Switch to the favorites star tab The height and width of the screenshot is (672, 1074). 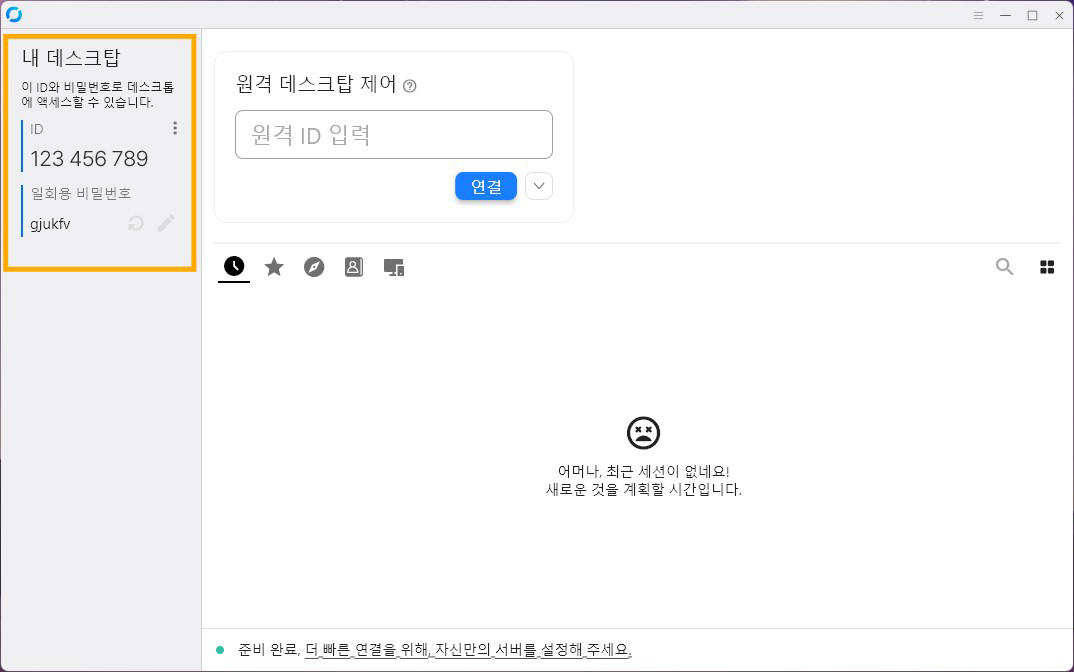tap(274, 267)
